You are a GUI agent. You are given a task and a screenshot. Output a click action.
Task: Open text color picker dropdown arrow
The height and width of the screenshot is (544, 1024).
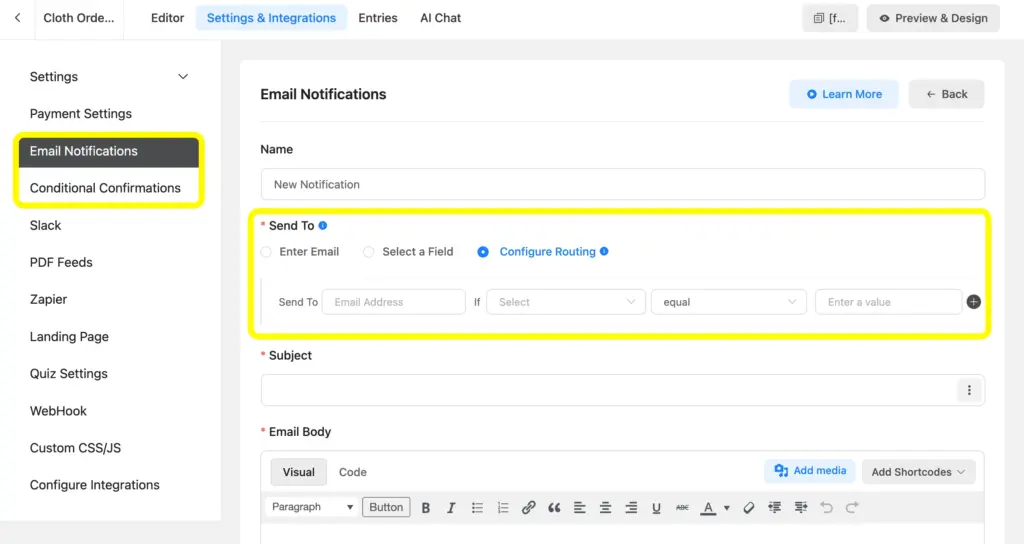point(726,508)
